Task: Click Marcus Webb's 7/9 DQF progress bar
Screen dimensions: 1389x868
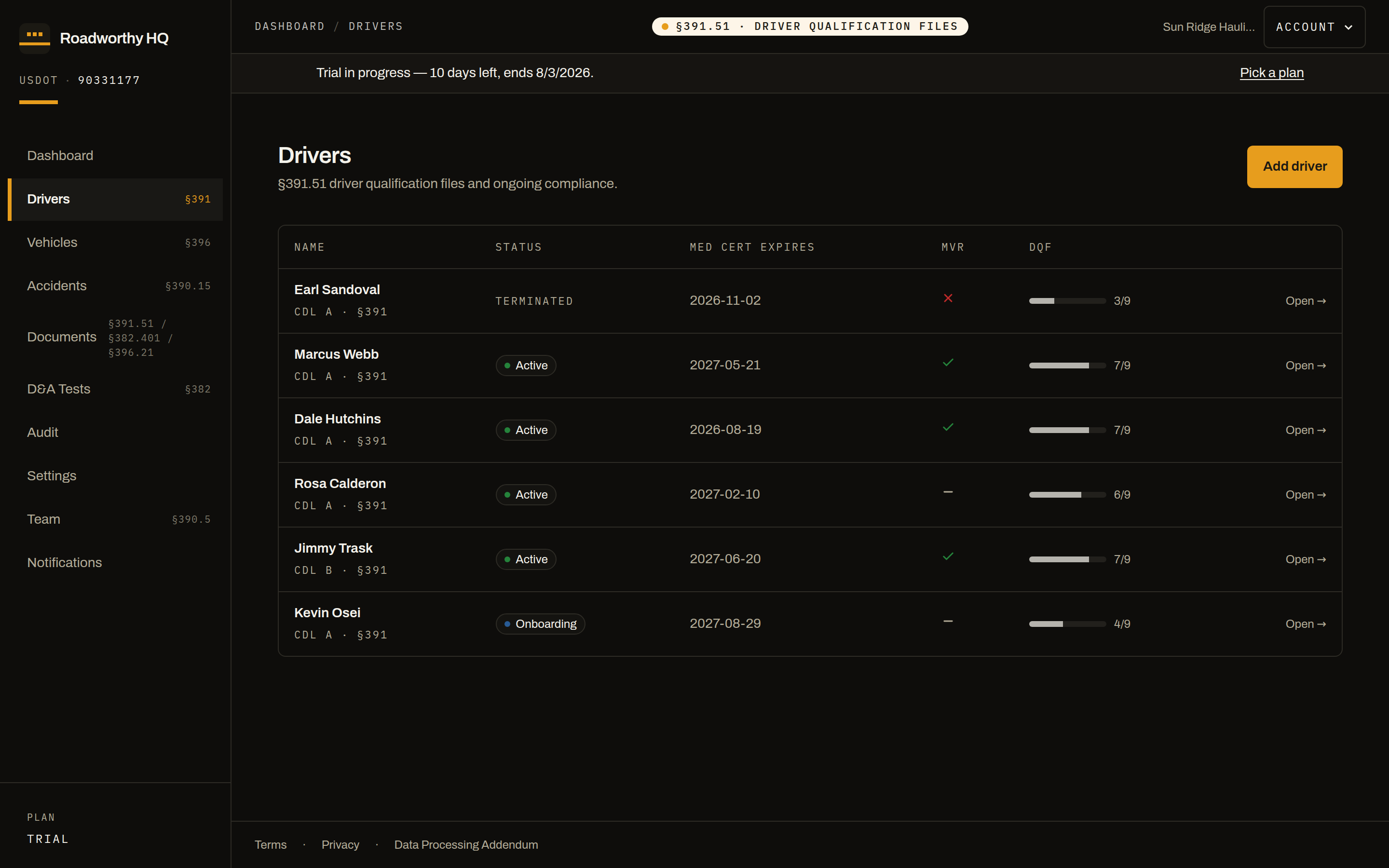Action: pos(1067,366)
